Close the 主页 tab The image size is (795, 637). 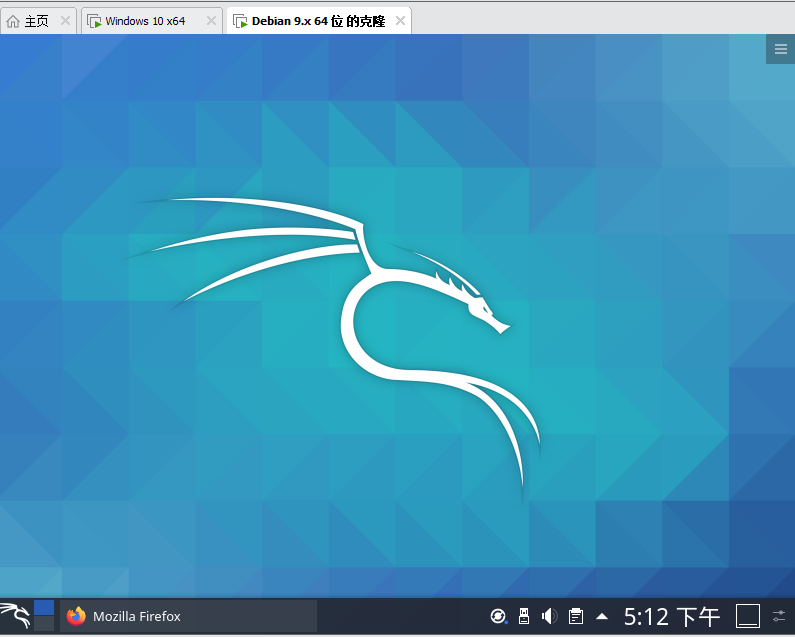click(65, 21)
